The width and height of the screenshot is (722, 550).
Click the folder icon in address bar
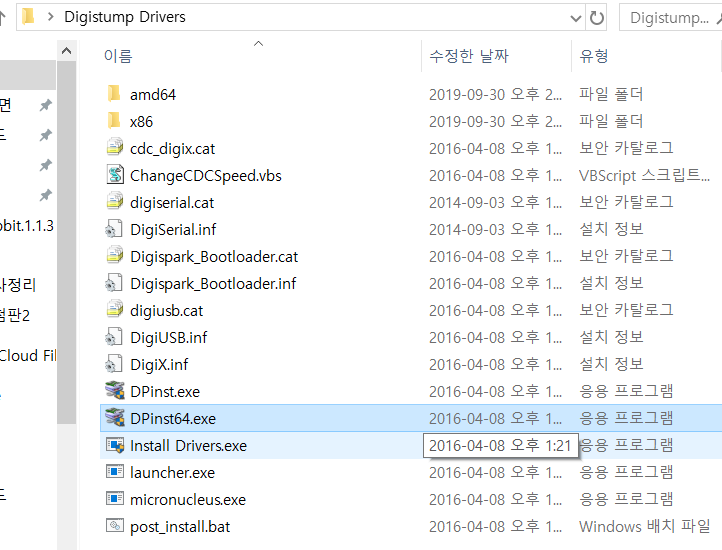(x=29, y=17)
